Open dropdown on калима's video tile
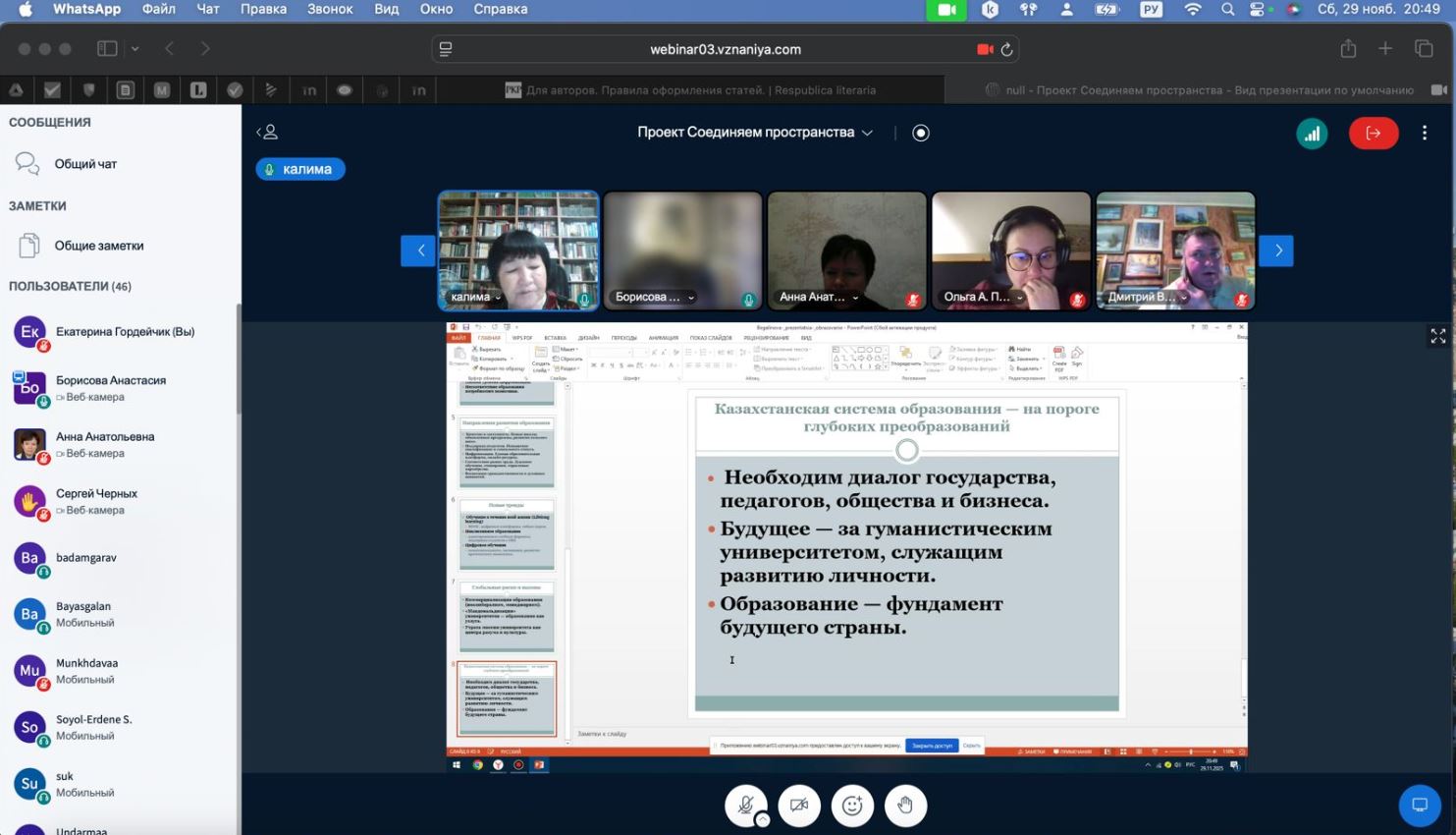The width and height of the screenshot is (1456, 835). coord(498,298)
